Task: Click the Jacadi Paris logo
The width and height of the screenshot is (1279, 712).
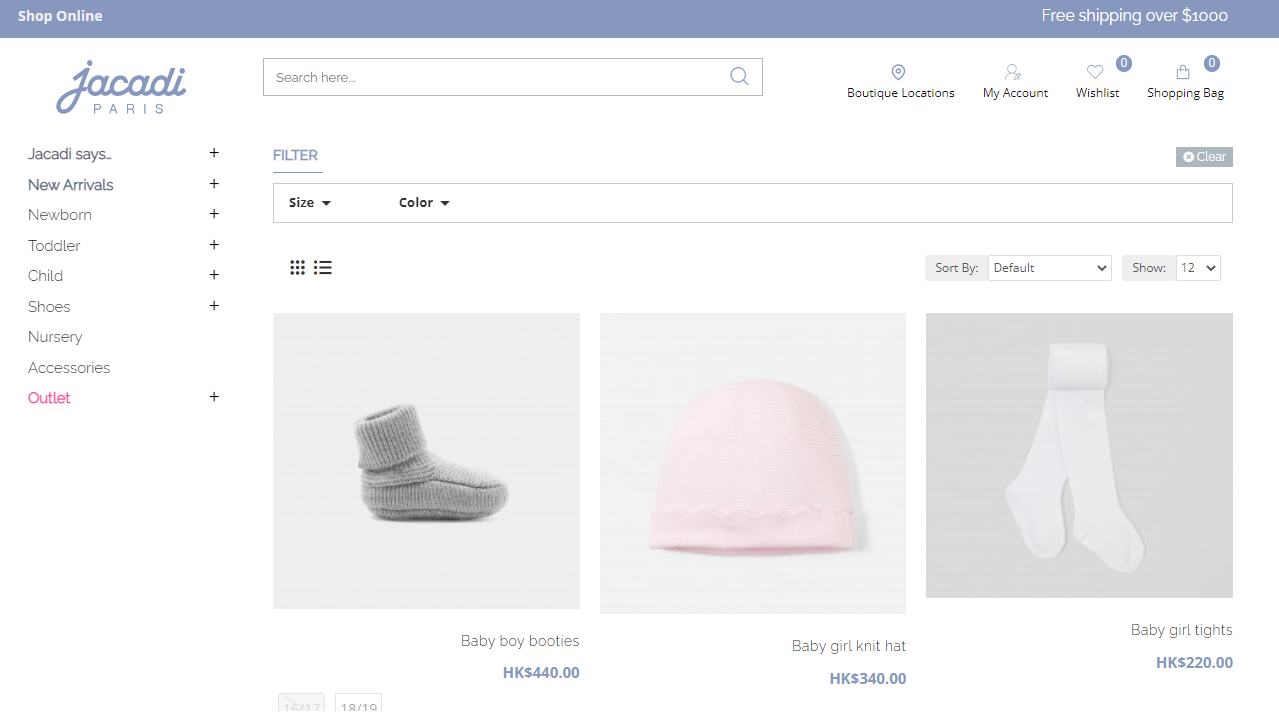Action: (x=120, y=86)
